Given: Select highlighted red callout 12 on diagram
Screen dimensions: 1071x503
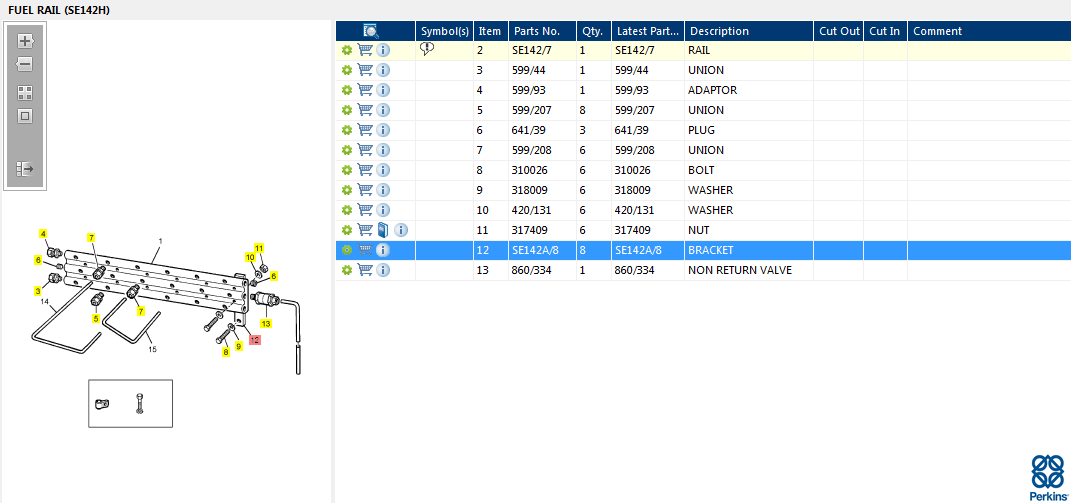Looking at the screenshot, I should [255, 339].
